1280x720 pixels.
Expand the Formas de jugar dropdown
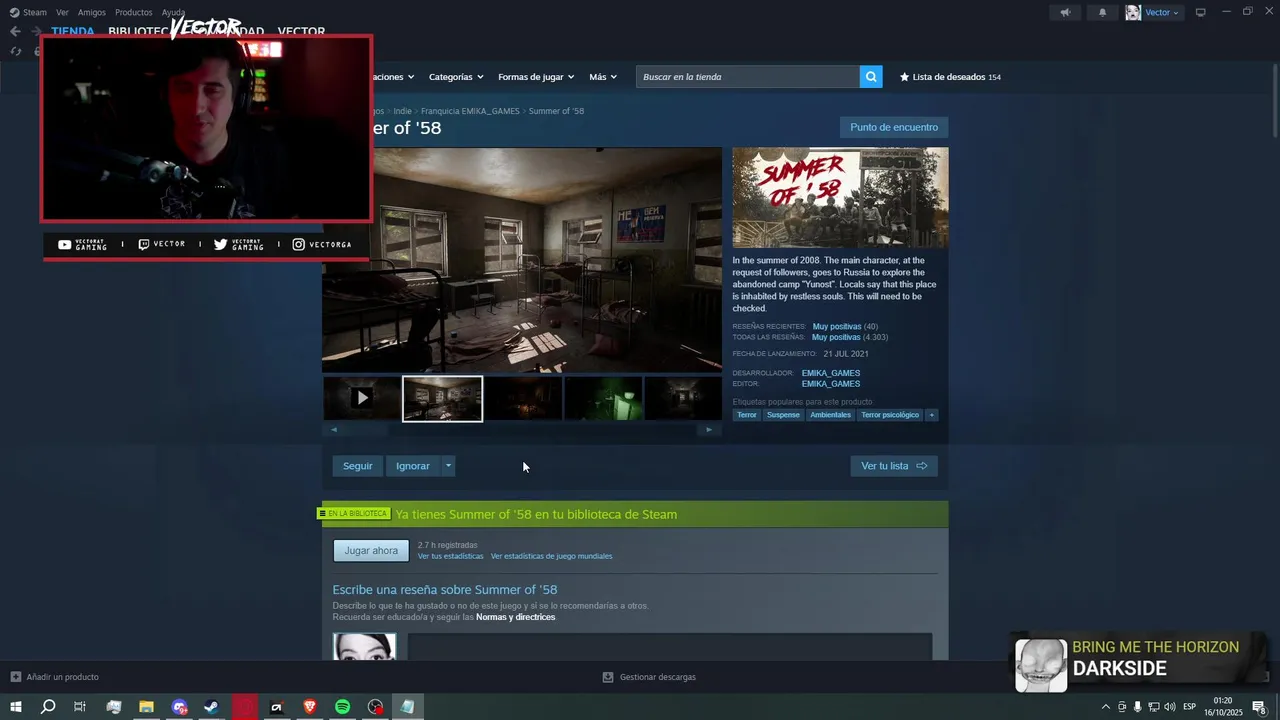point(536,77)
